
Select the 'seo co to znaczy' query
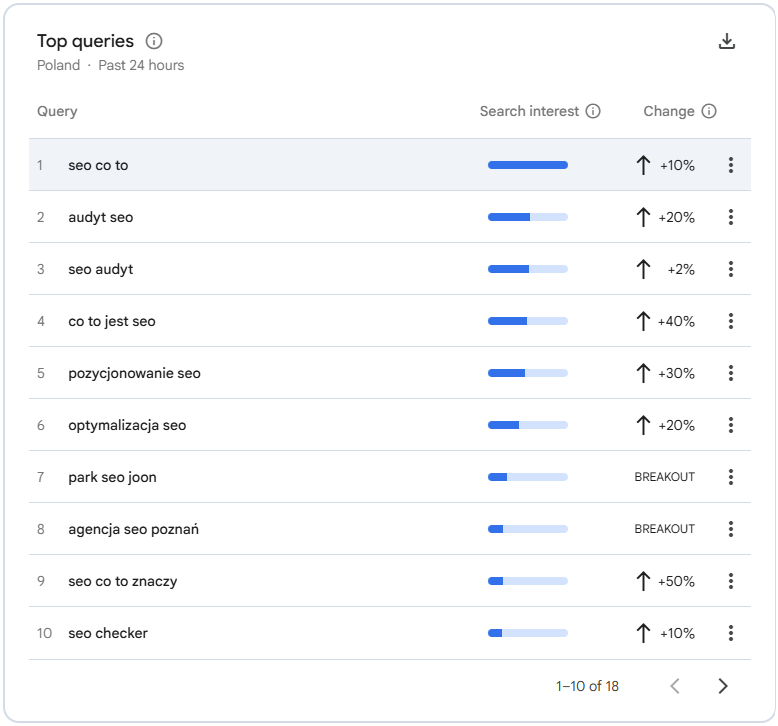pos(123,581)
